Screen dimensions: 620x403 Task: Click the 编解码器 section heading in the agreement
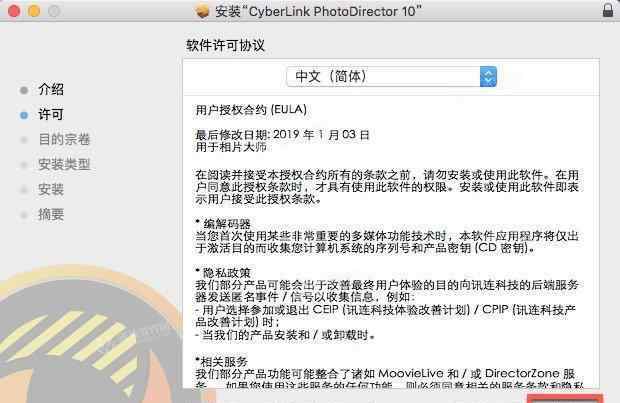point(227,223)
